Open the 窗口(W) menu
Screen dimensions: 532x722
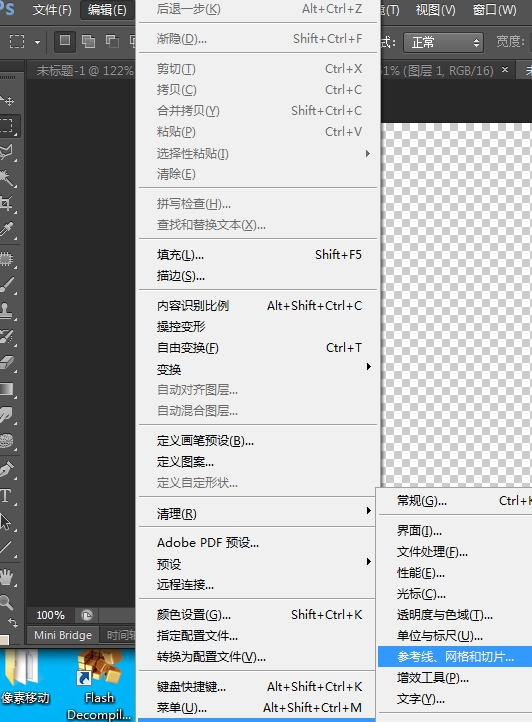click(x=494, y=10)
